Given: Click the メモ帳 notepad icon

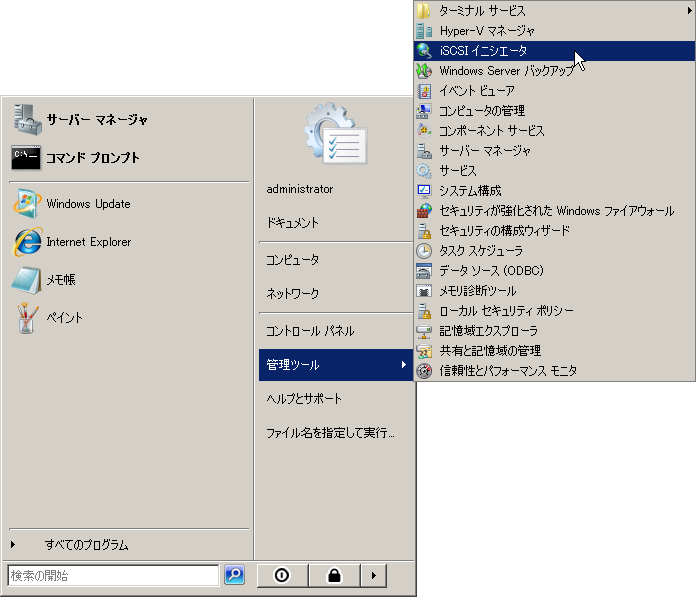Looking at the screenshot, I should (x=26, y=280).
